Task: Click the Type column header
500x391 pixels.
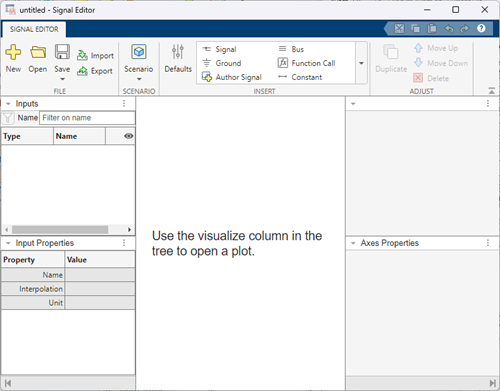Action: click(27, 136)
